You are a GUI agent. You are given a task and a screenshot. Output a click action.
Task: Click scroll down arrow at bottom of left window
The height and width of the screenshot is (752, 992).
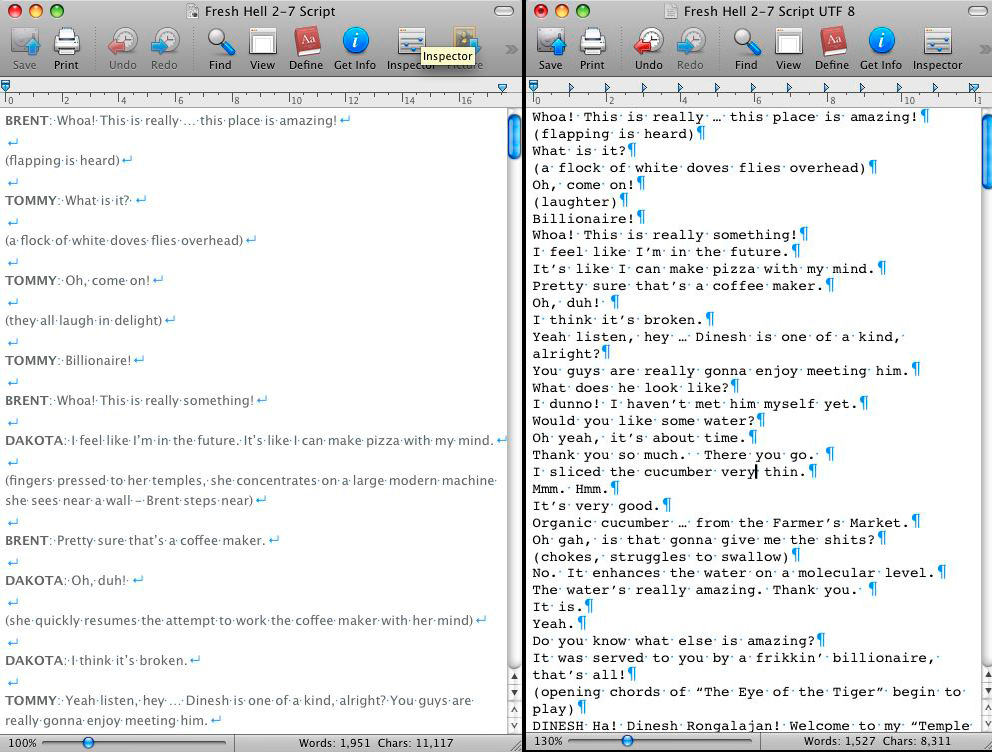point(514,692)
